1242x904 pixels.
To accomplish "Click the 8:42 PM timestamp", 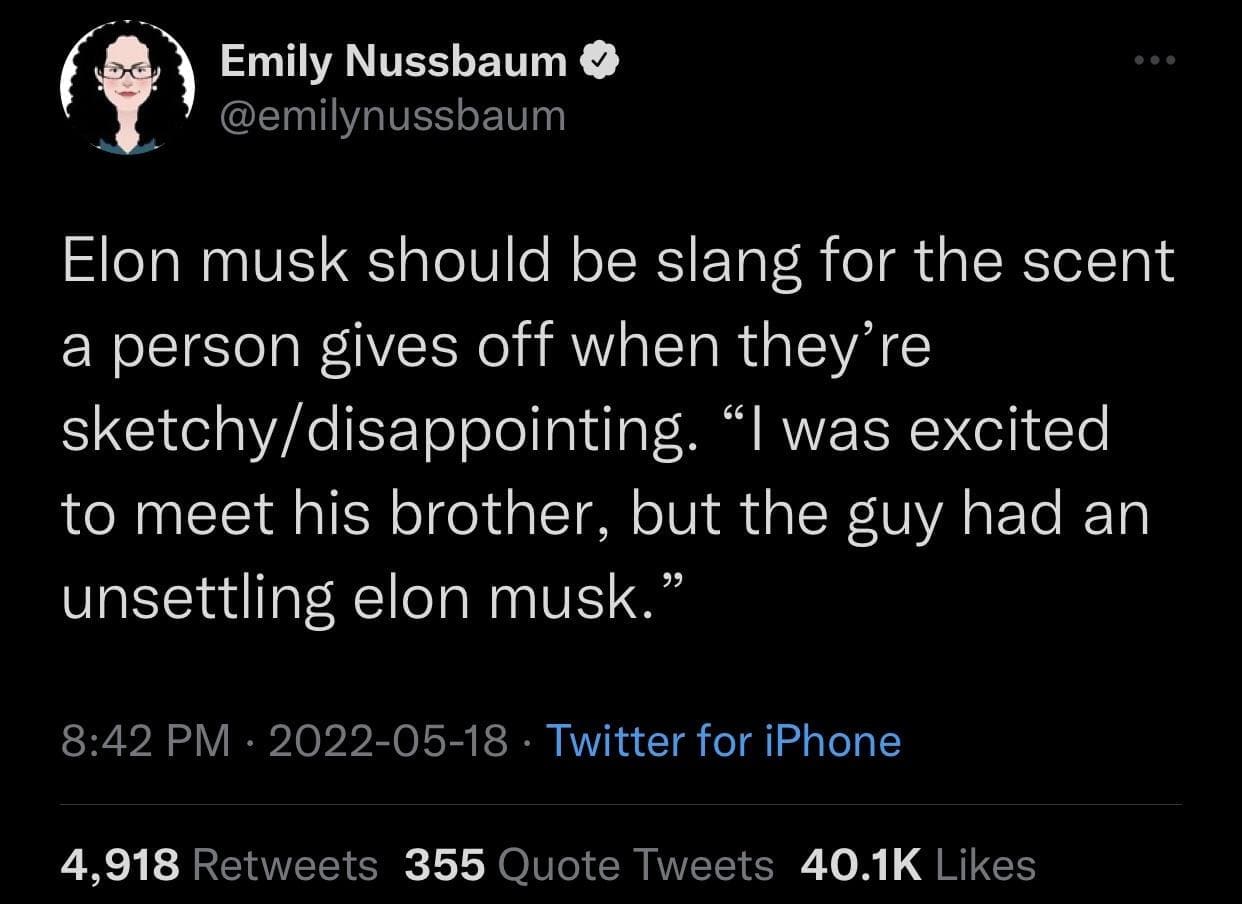I will click(x=147, y=741).
